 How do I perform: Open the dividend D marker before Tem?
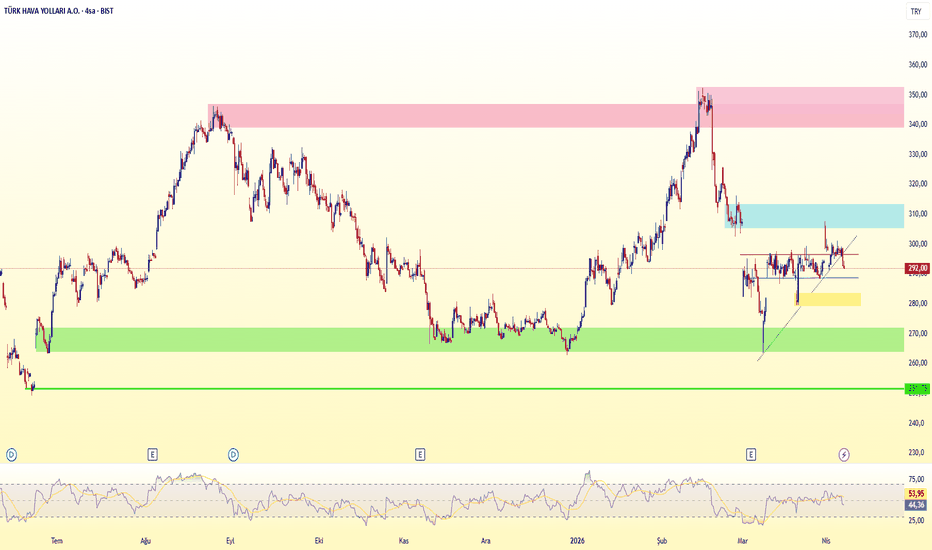click(11, 455)
